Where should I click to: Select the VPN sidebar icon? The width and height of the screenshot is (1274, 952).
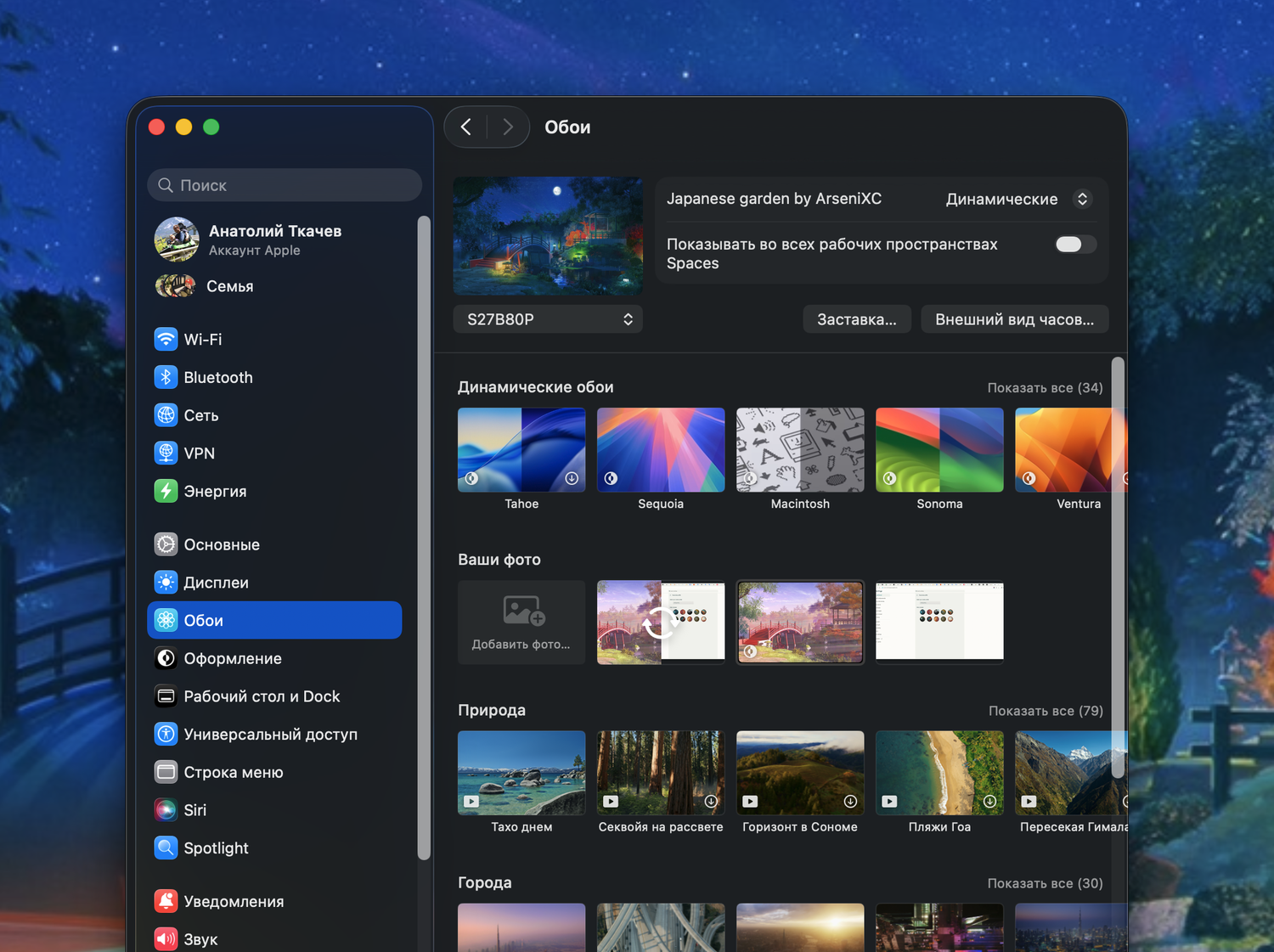(166, 453)
